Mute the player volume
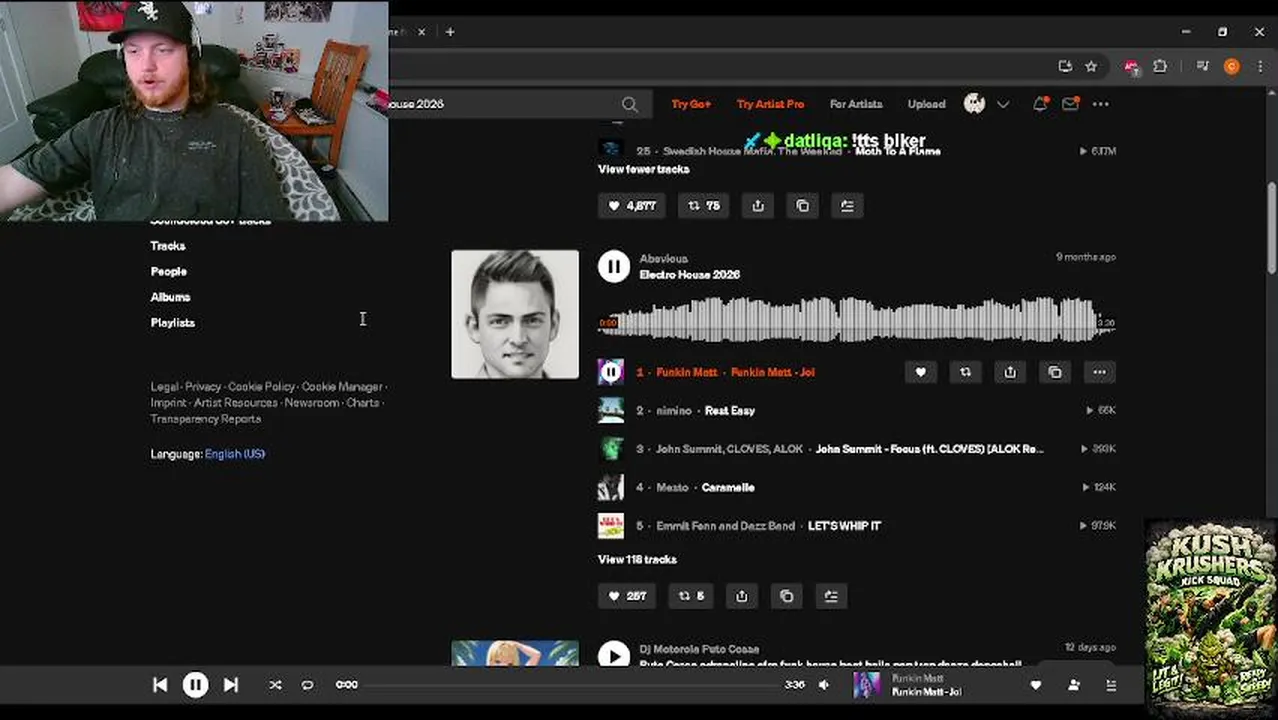The height and width of the screenshot is (720, 1278). tap(823, 685)
